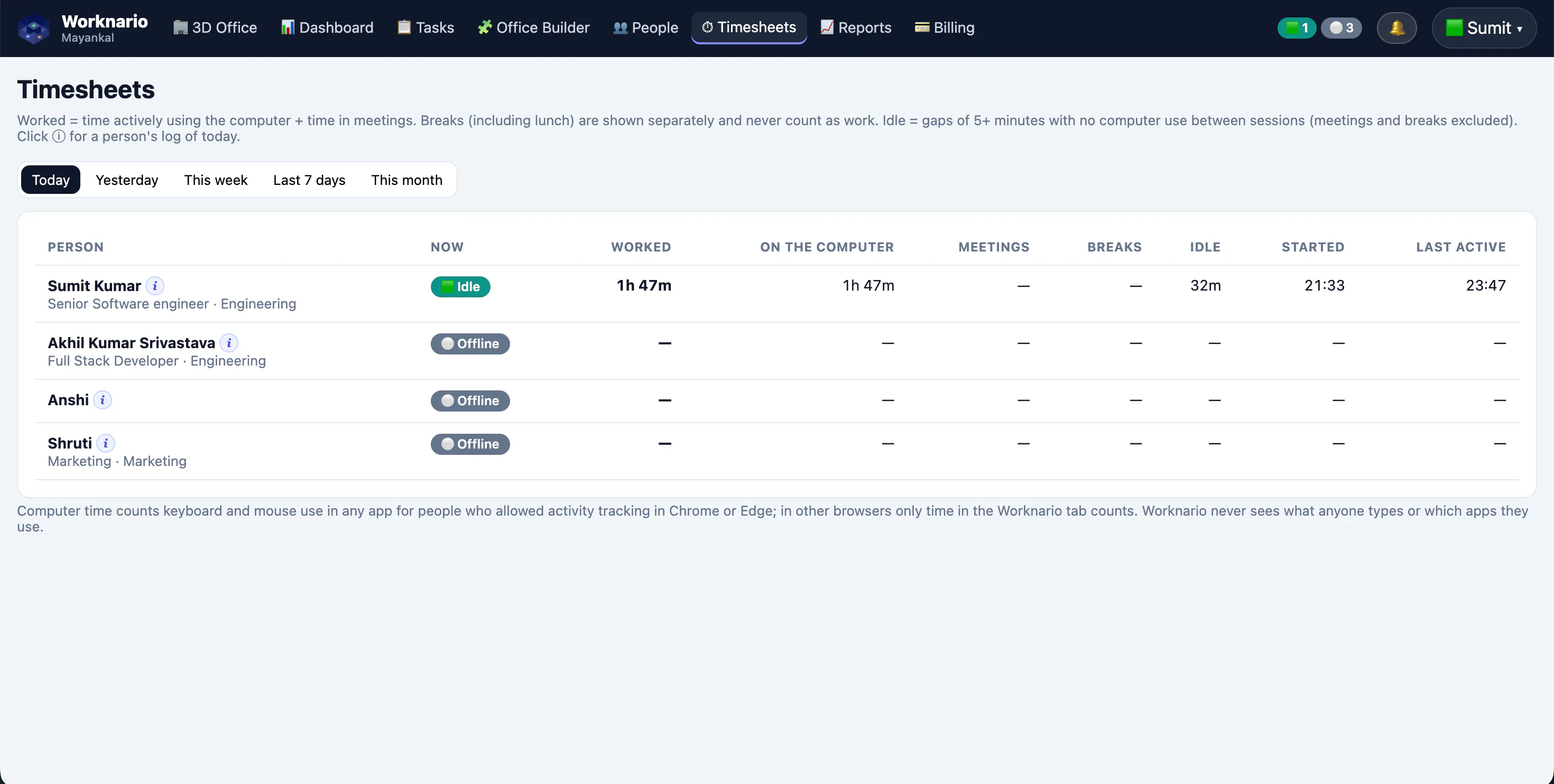This screenshot has width=1554, height=784.
Task: Click Sumit Kumar's Idle status badge
Action: coord(460,286)
